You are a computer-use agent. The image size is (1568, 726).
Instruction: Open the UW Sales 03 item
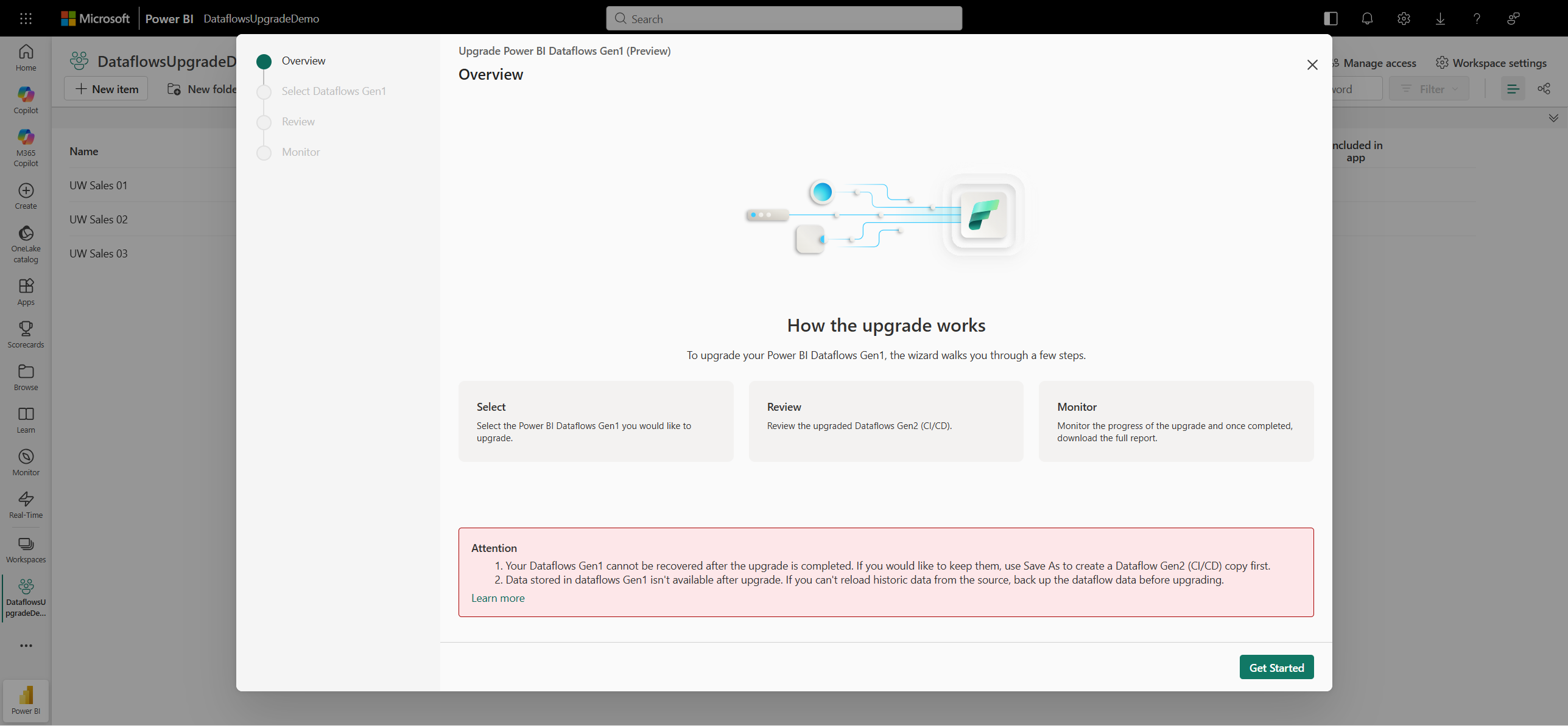click(99, 254)
